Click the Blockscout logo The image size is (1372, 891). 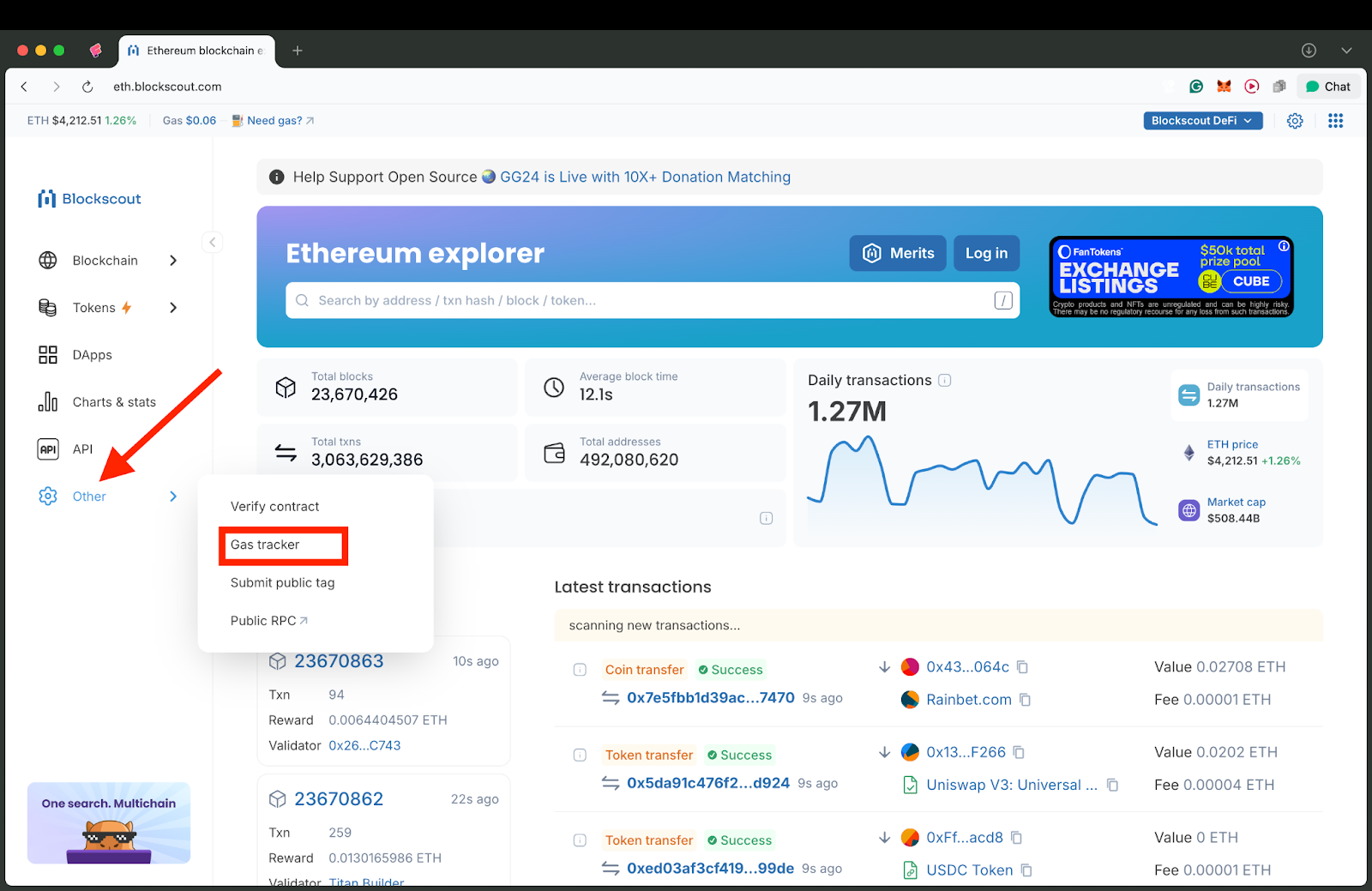[x=88, y=198]
